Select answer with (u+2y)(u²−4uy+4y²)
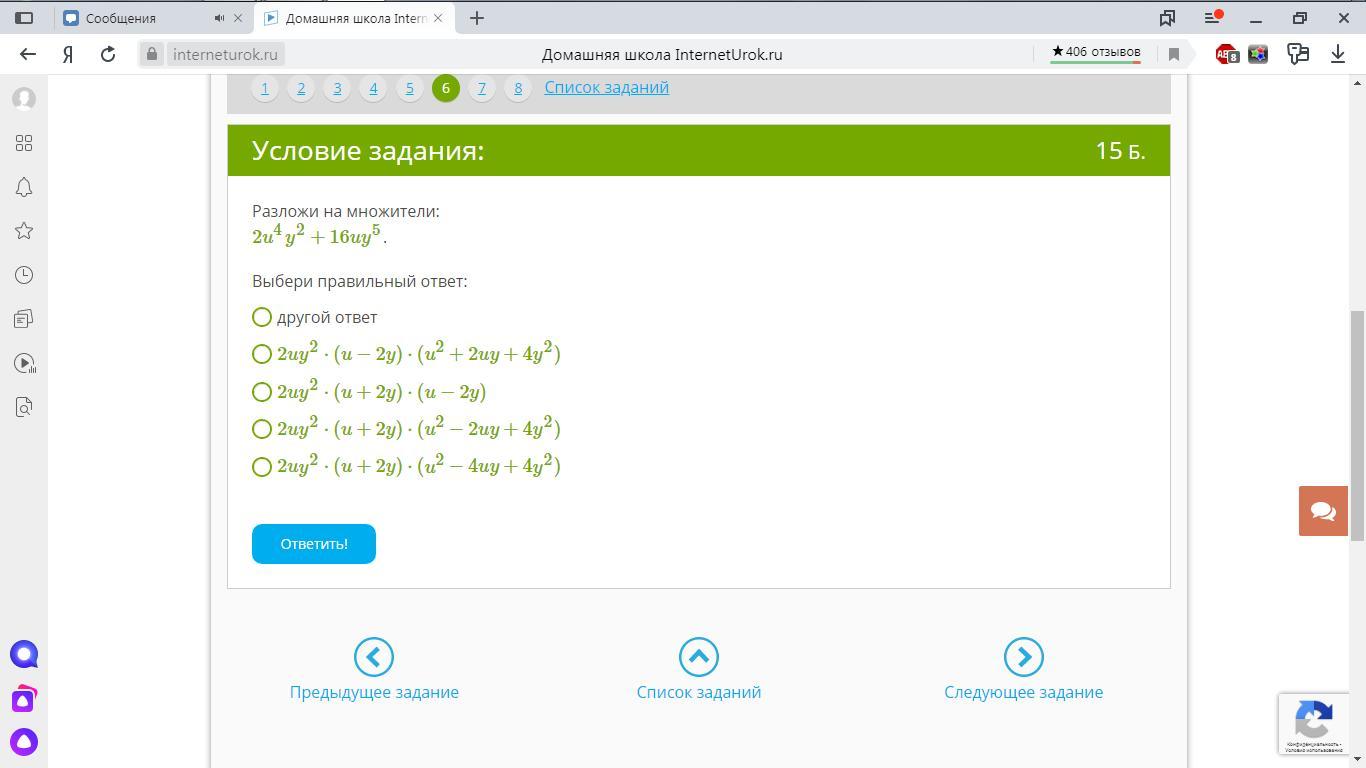 click(262, 467)
